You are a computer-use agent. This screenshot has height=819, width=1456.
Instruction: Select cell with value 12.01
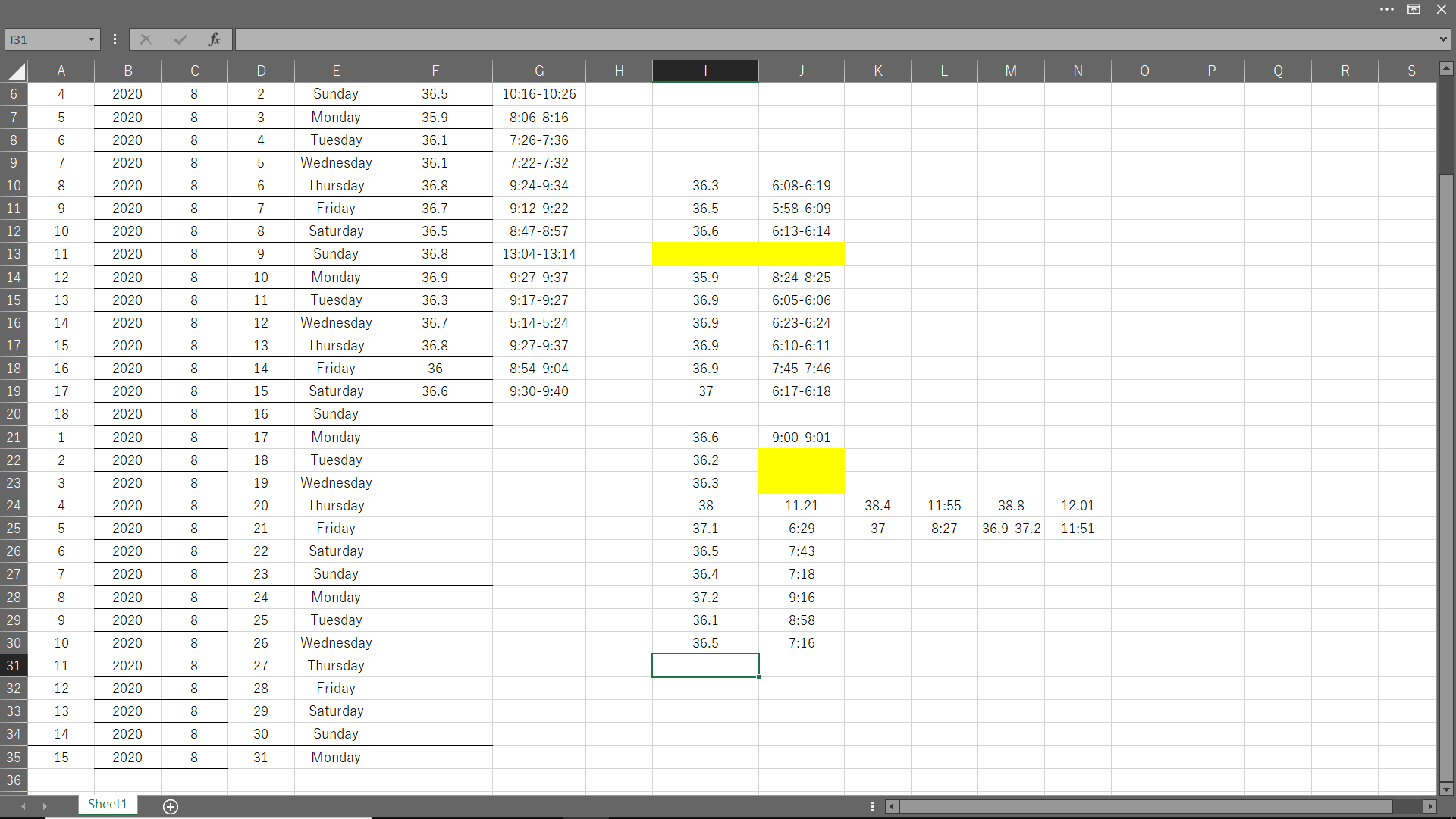[x=1078, y=506]
